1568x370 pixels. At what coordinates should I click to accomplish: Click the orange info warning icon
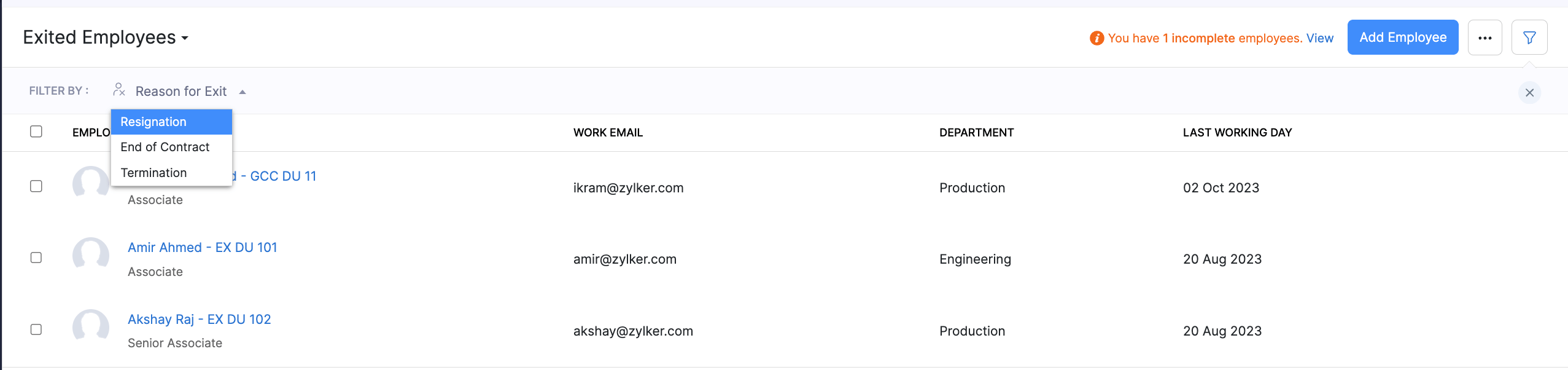[1096, 38]
